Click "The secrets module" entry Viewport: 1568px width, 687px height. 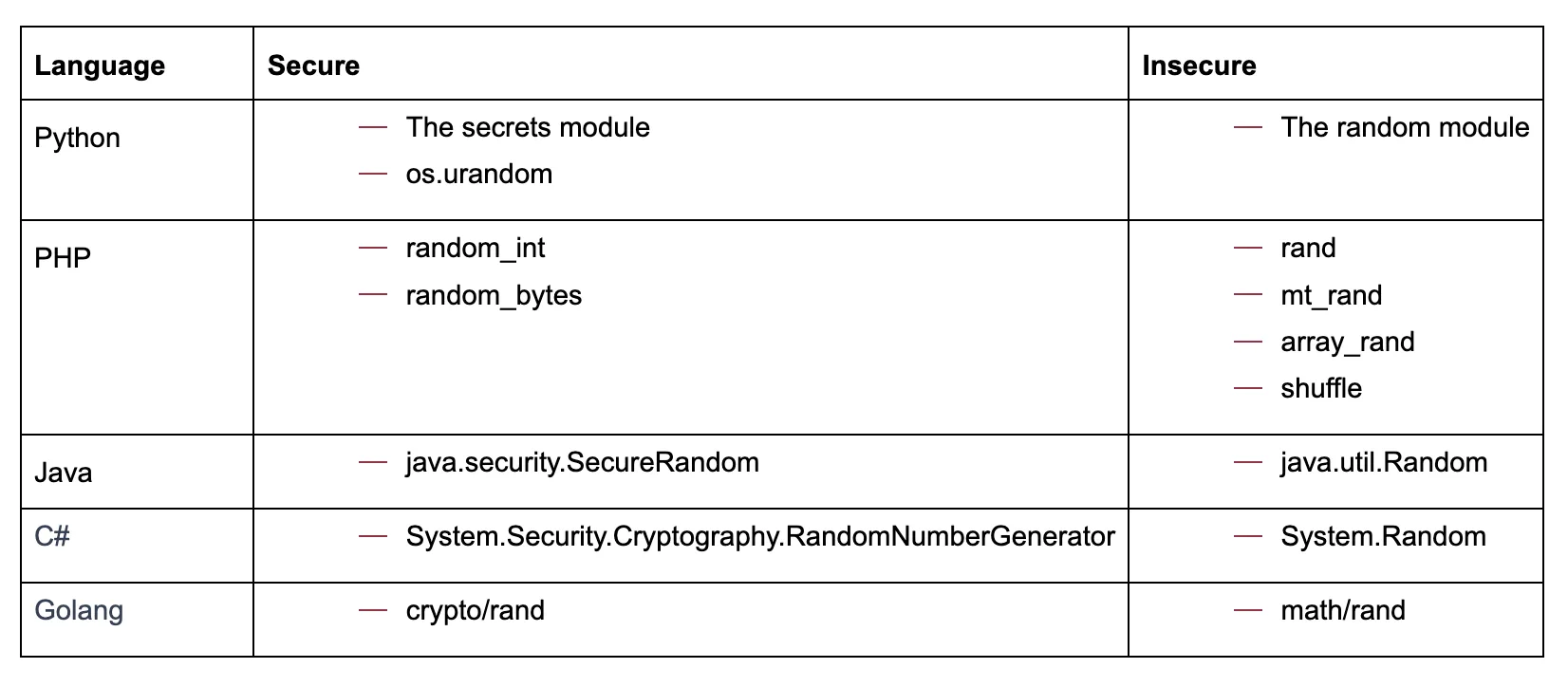point(528,128)
